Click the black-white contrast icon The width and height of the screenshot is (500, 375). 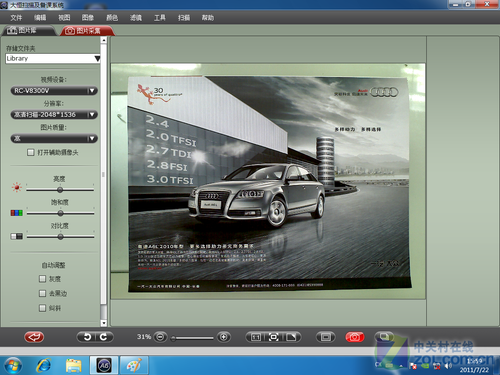[x=17, y=236]
